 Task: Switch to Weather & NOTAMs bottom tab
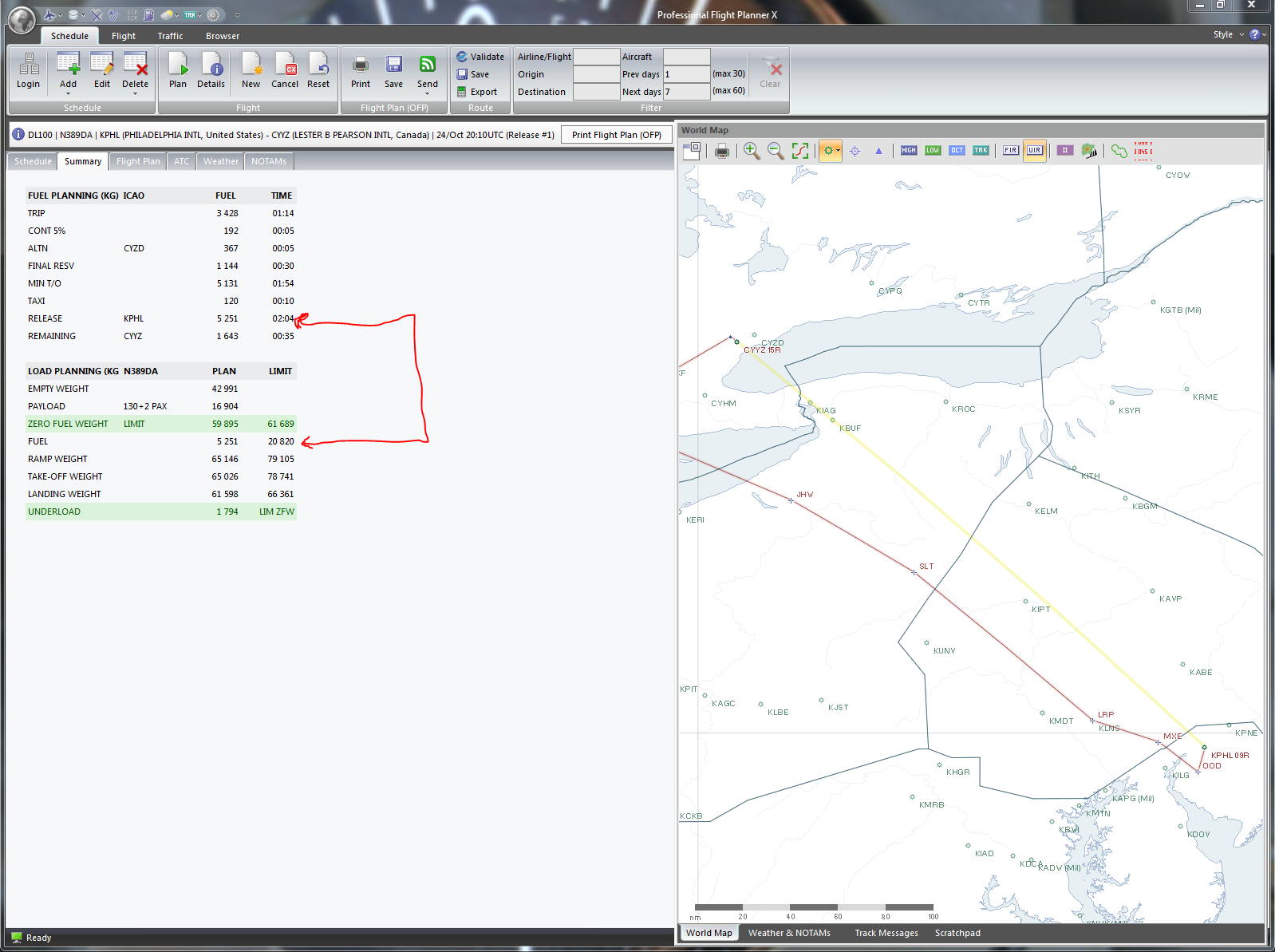(789, 933)
